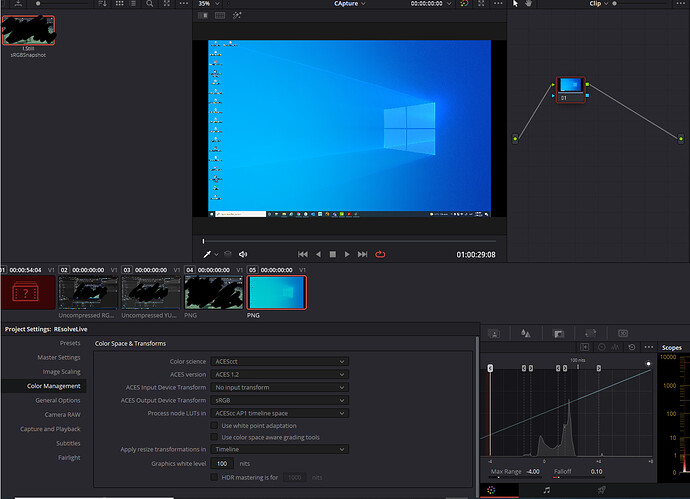Open ACES Input Device Transform dropdown
Image resolution: width=690 pixels, height=499 pixels.
(x=279, y=387)
